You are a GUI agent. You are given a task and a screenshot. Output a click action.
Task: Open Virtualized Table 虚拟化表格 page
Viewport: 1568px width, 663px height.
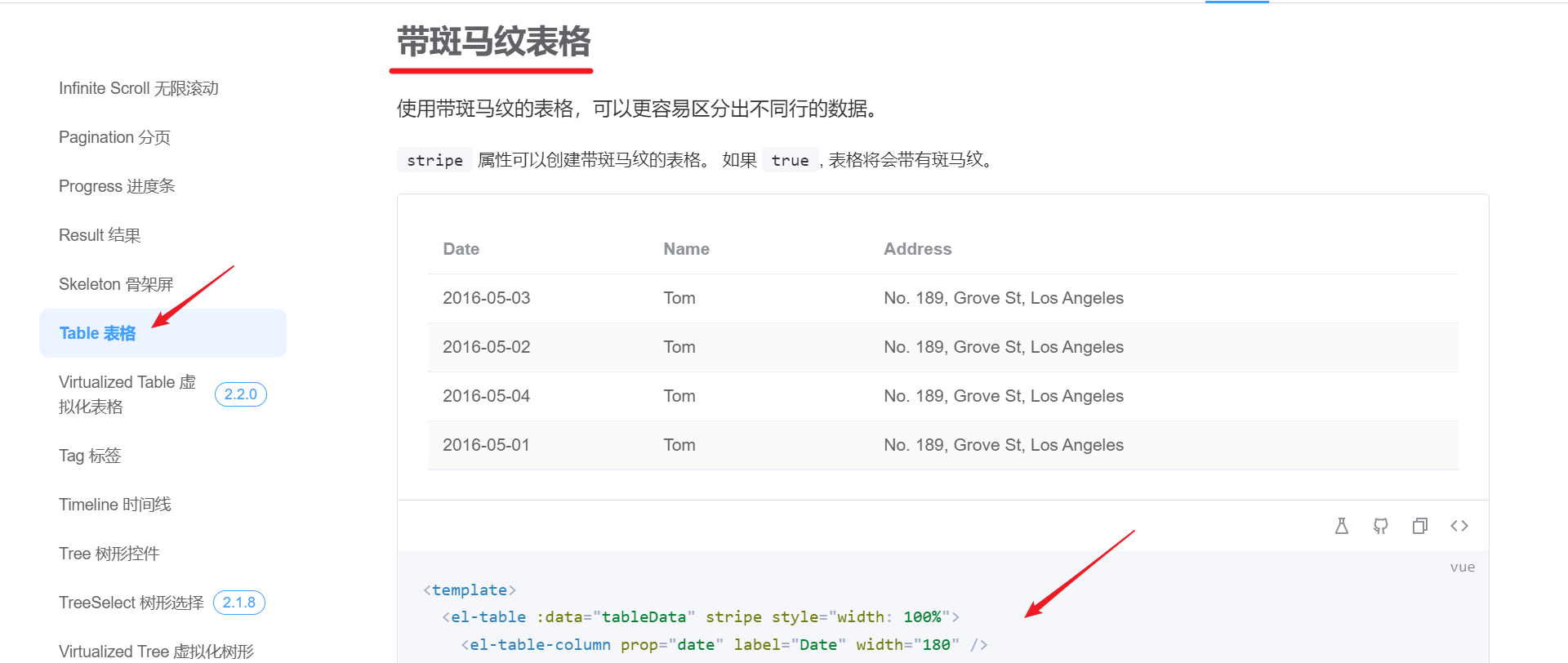[x=127, y=394]
